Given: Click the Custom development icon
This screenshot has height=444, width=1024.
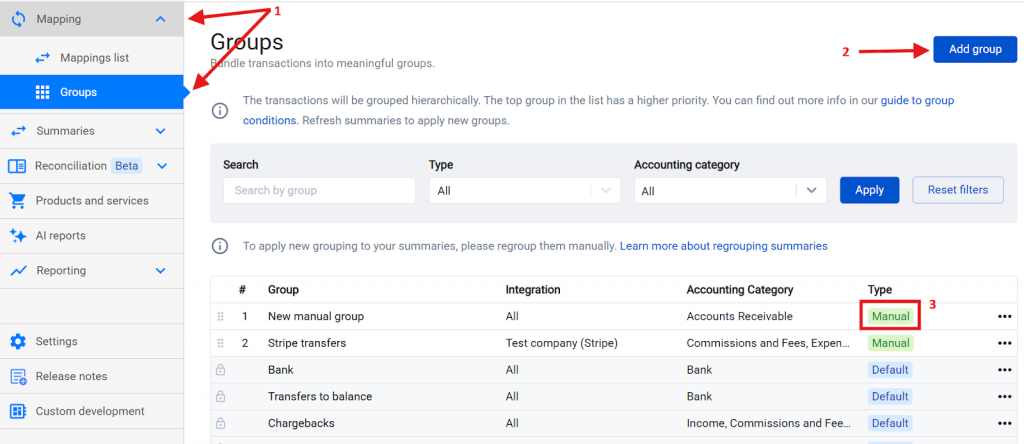Looking at the screenshot, I should (x=17, y=412).
